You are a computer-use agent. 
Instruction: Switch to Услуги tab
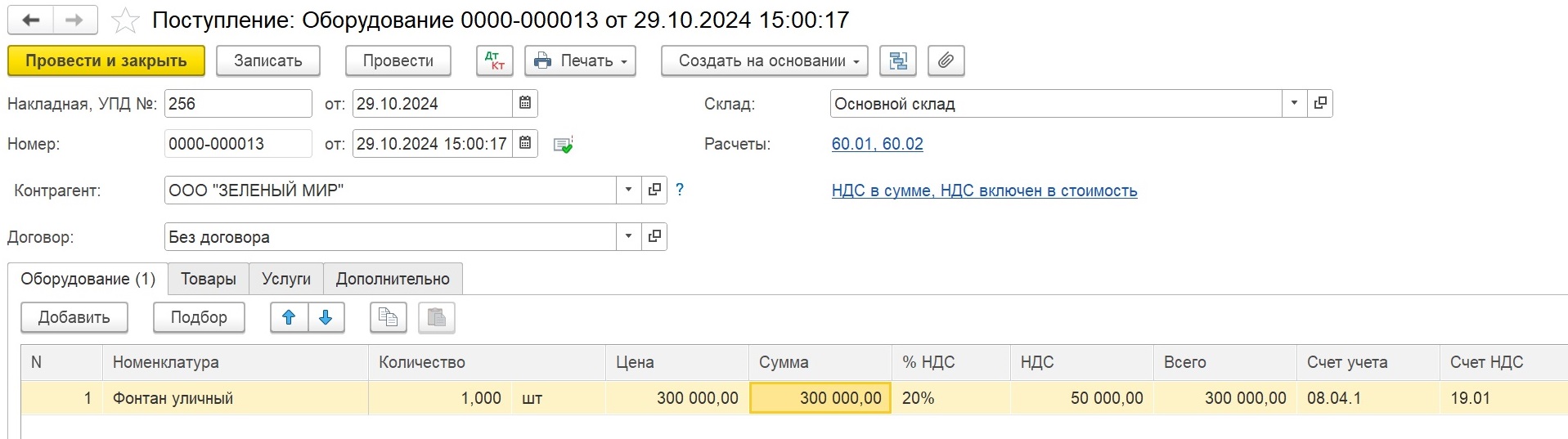(285, 279)
